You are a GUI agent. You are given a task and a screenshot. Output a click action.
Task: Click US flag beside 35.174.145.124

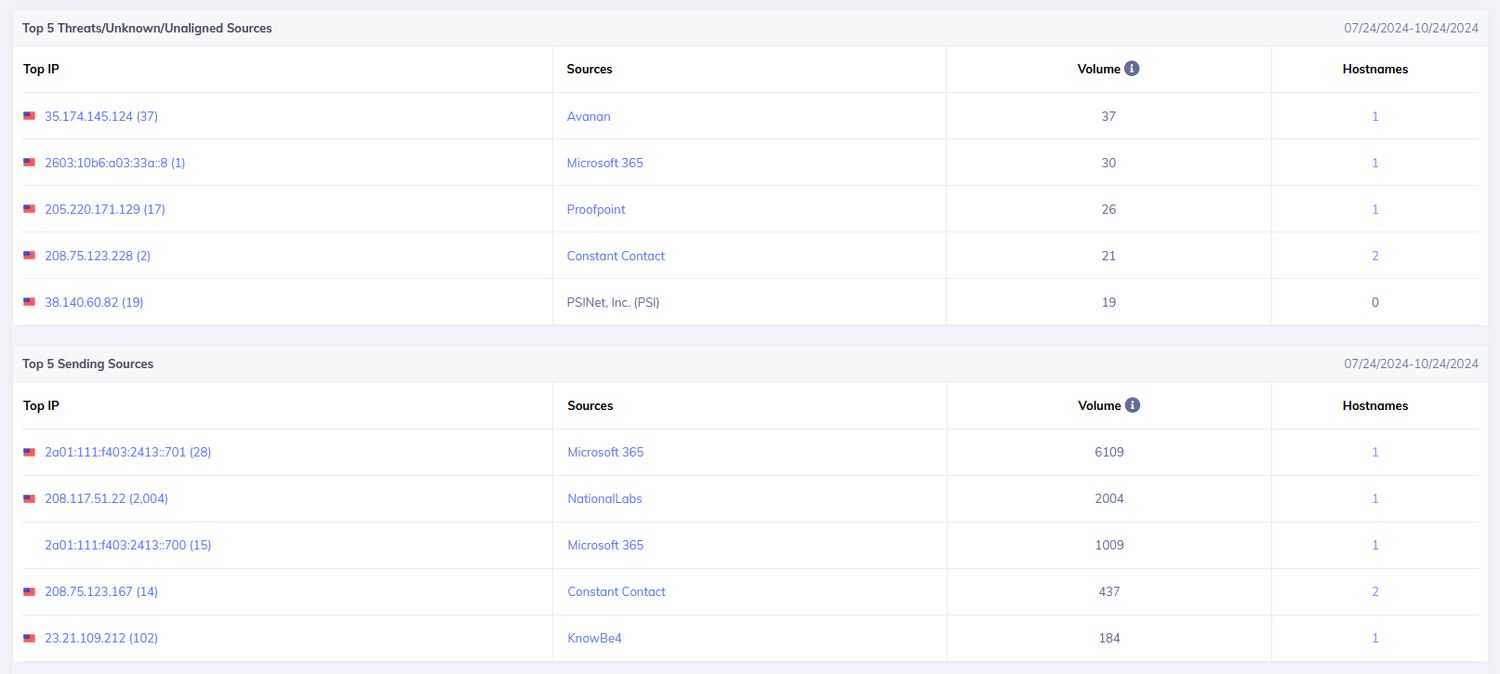click(x=30, y=116)
